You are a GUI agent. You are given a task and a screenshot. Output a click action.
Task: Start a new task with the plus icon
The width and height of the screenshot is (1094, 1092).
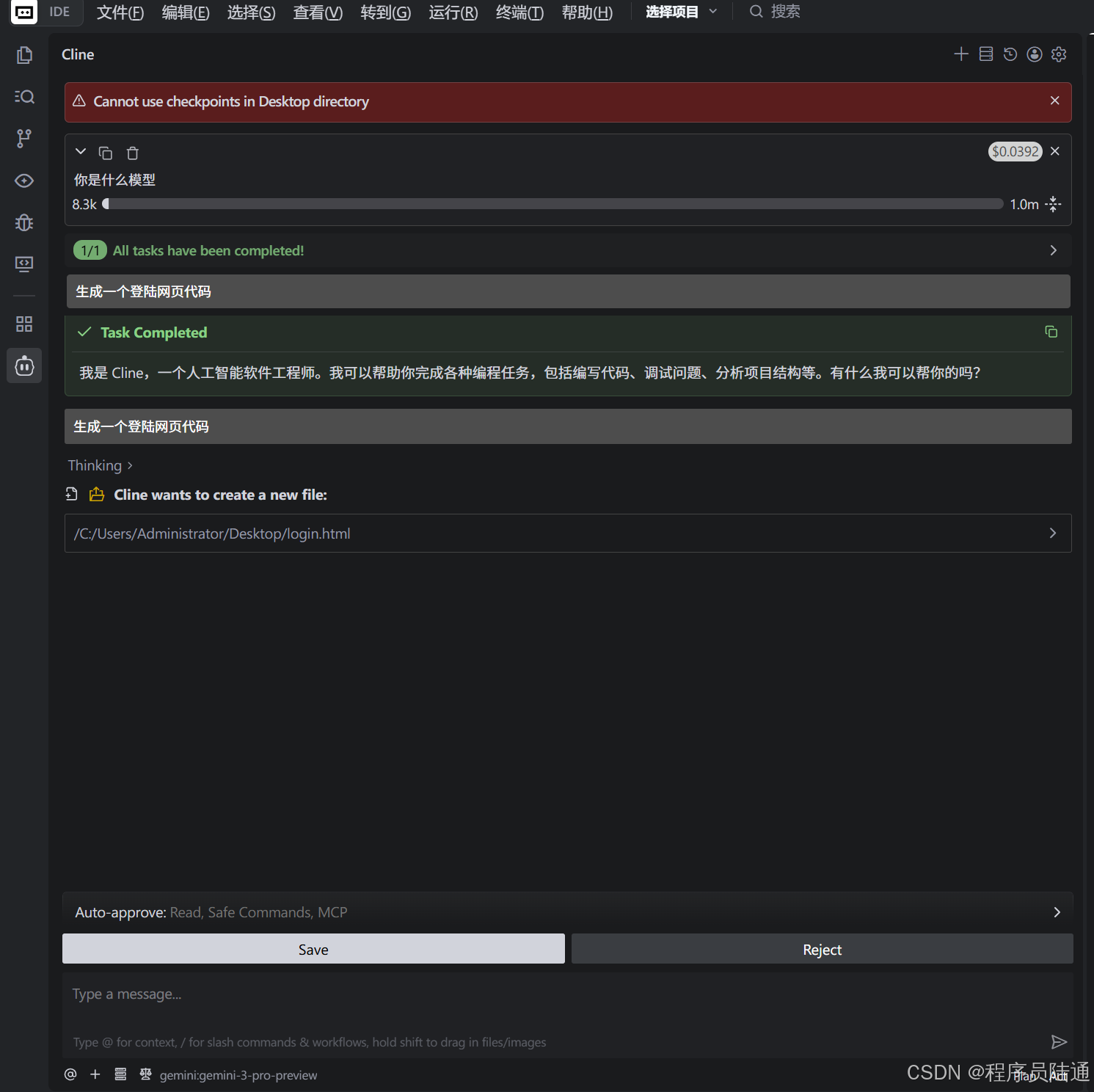961,54
